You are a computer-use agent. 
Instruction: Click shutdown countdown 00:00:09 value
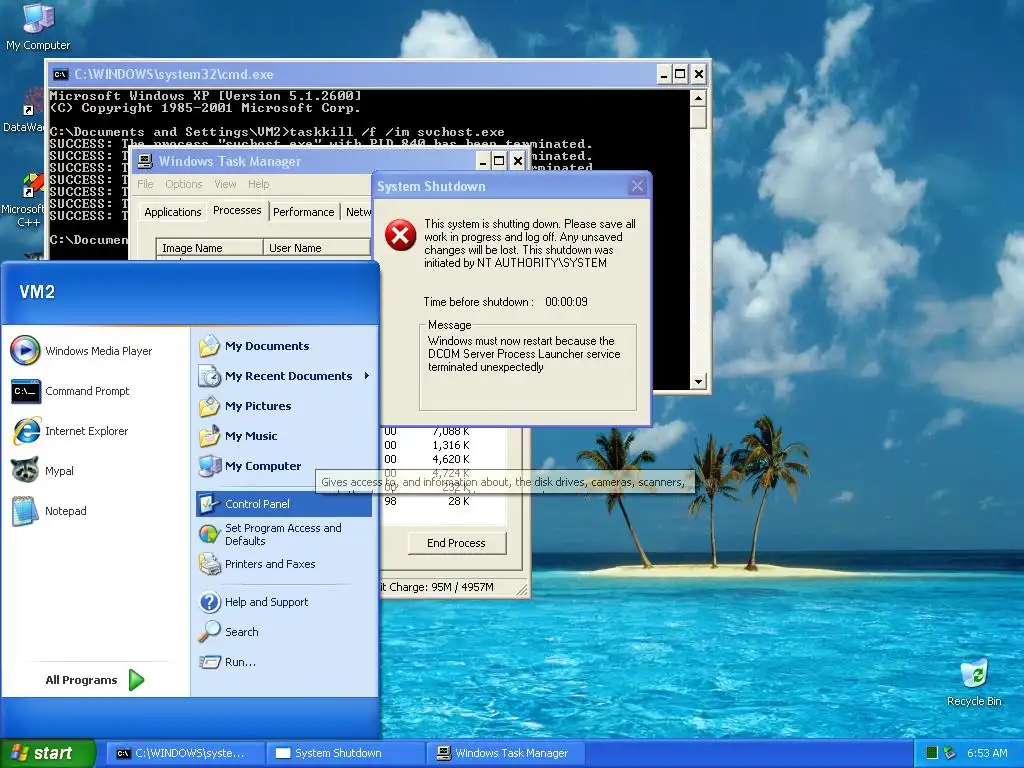(566, 302)
